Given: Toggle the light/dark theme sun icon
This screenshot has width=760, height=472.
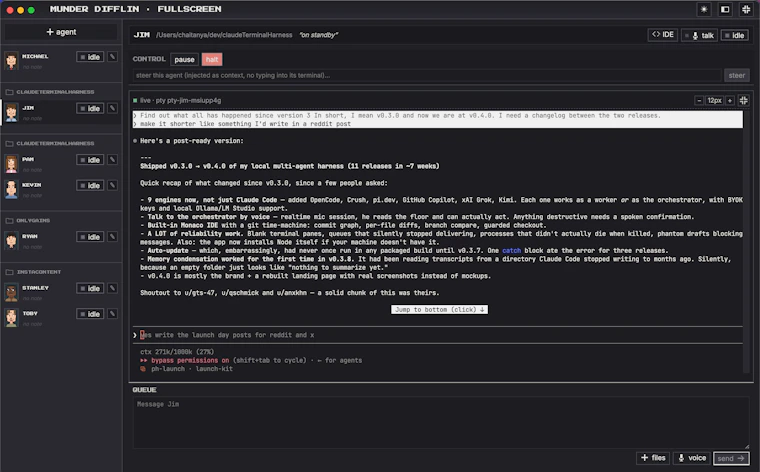Looking at the screenshot, I should pos(704,9).
